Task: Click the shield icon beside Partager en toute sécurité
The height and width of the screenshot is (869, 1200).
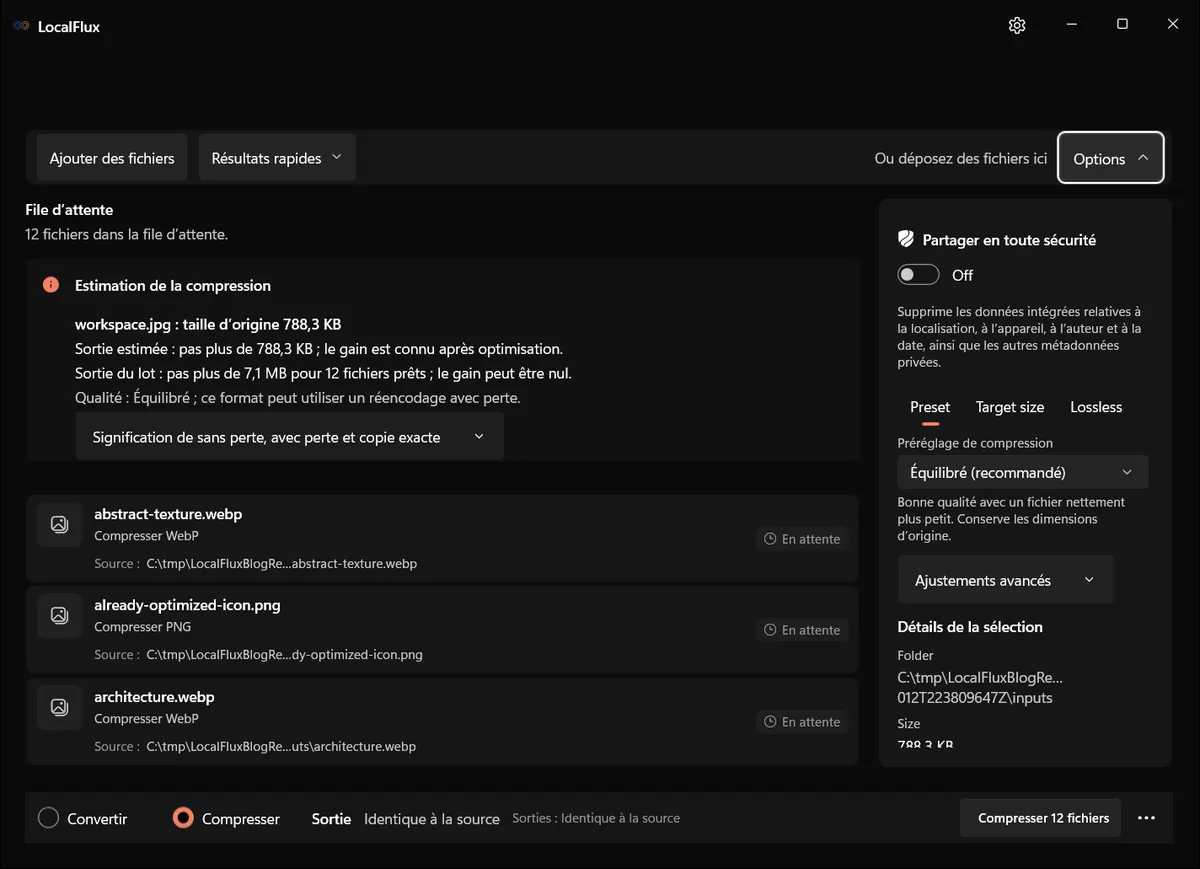Action: click(x=906, y=239)
